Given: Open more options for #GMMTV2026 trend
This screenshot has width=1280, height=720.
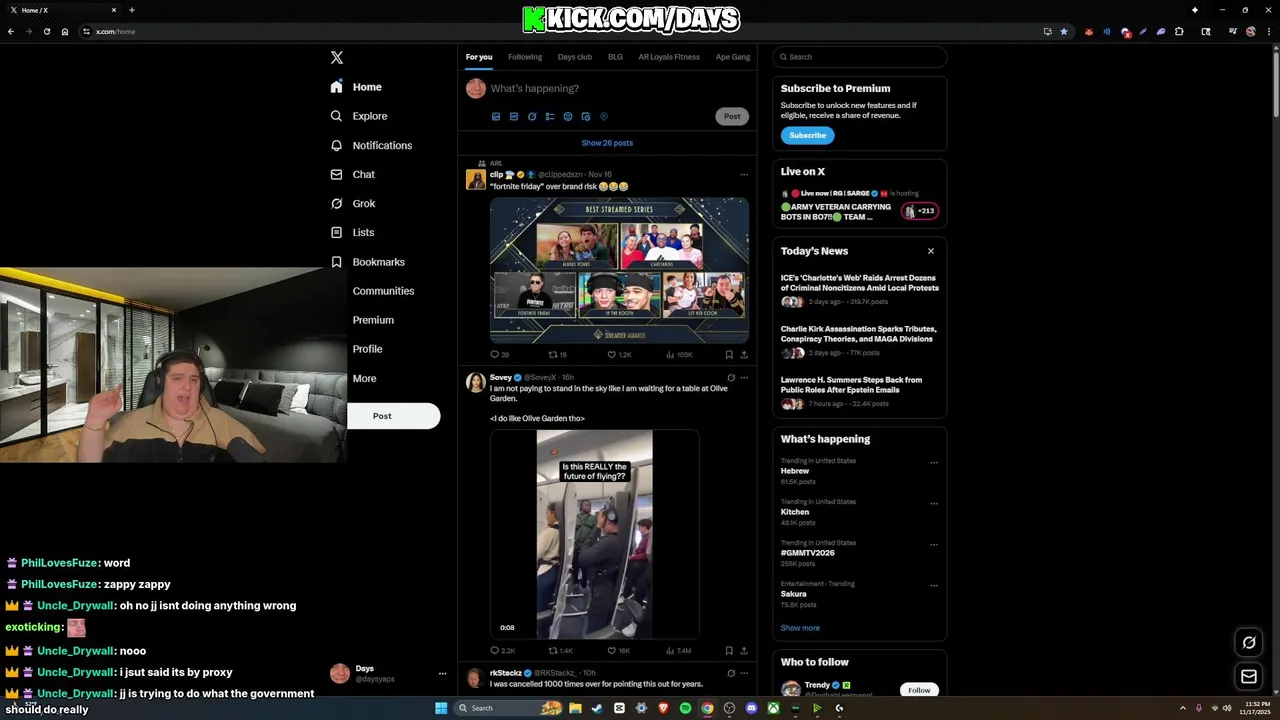Looking at the screenshot, I should [x=934, y=545].
